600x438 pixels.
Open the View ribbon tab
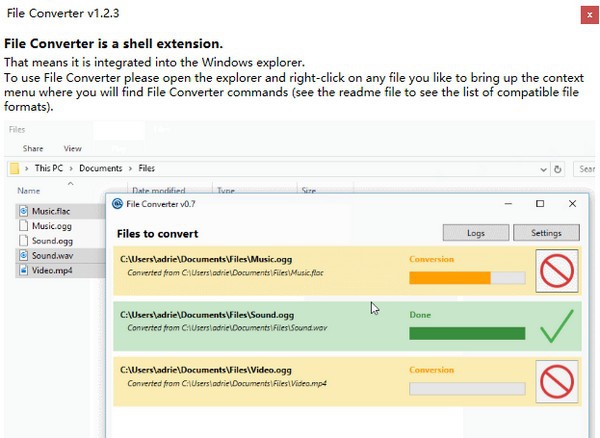coord(73,148)
